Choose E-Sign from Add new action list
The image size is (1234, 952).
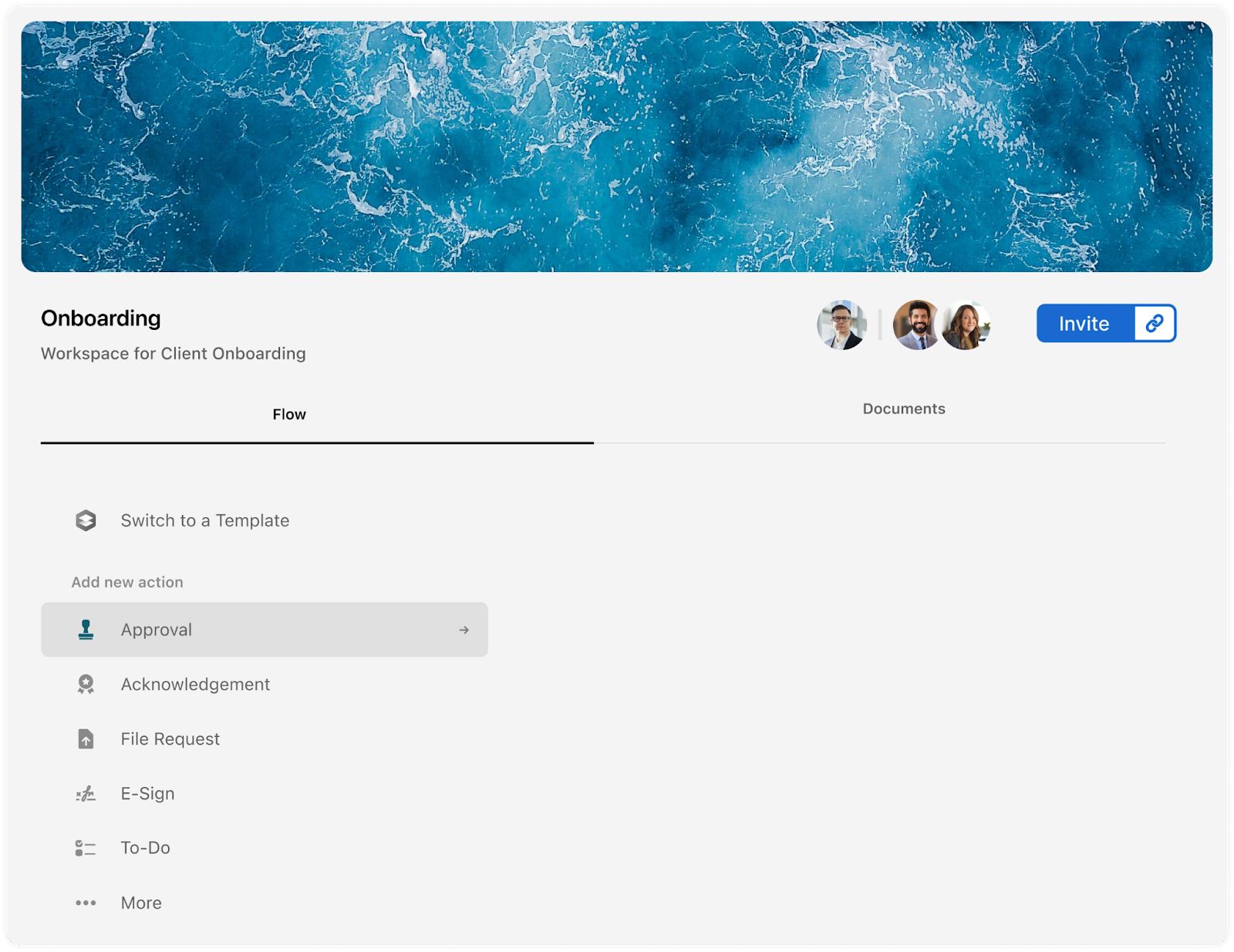[147, 793]
